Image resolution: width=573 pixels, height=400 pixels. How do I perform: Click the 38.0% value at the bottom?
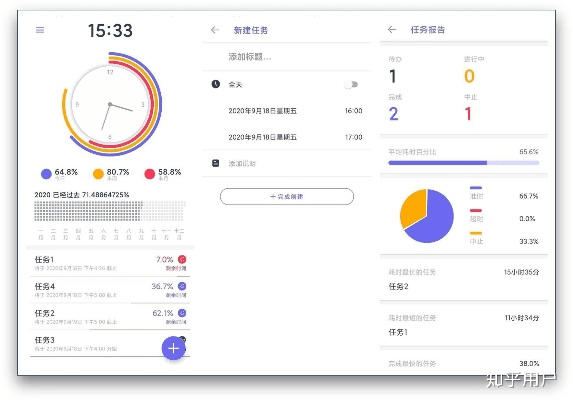point(529,363)
